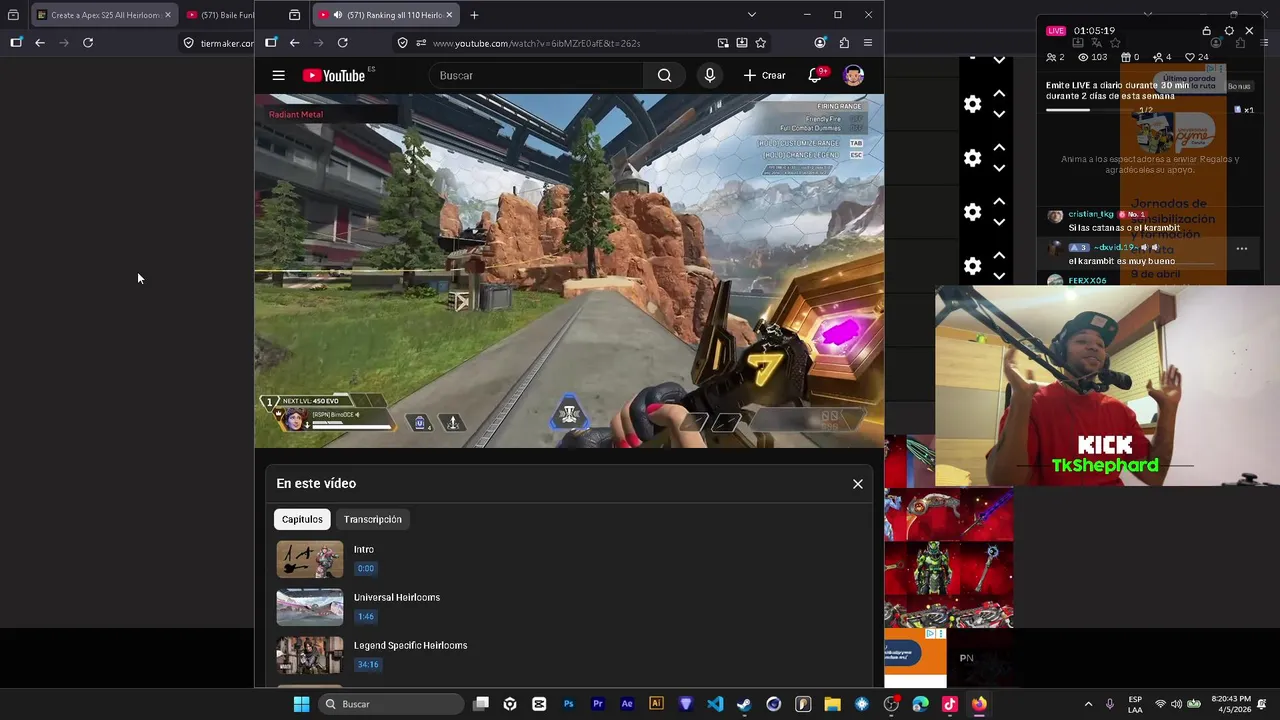Click the 1:46 timestamp badge
The image size is (1280, 720).
point(366,617)
